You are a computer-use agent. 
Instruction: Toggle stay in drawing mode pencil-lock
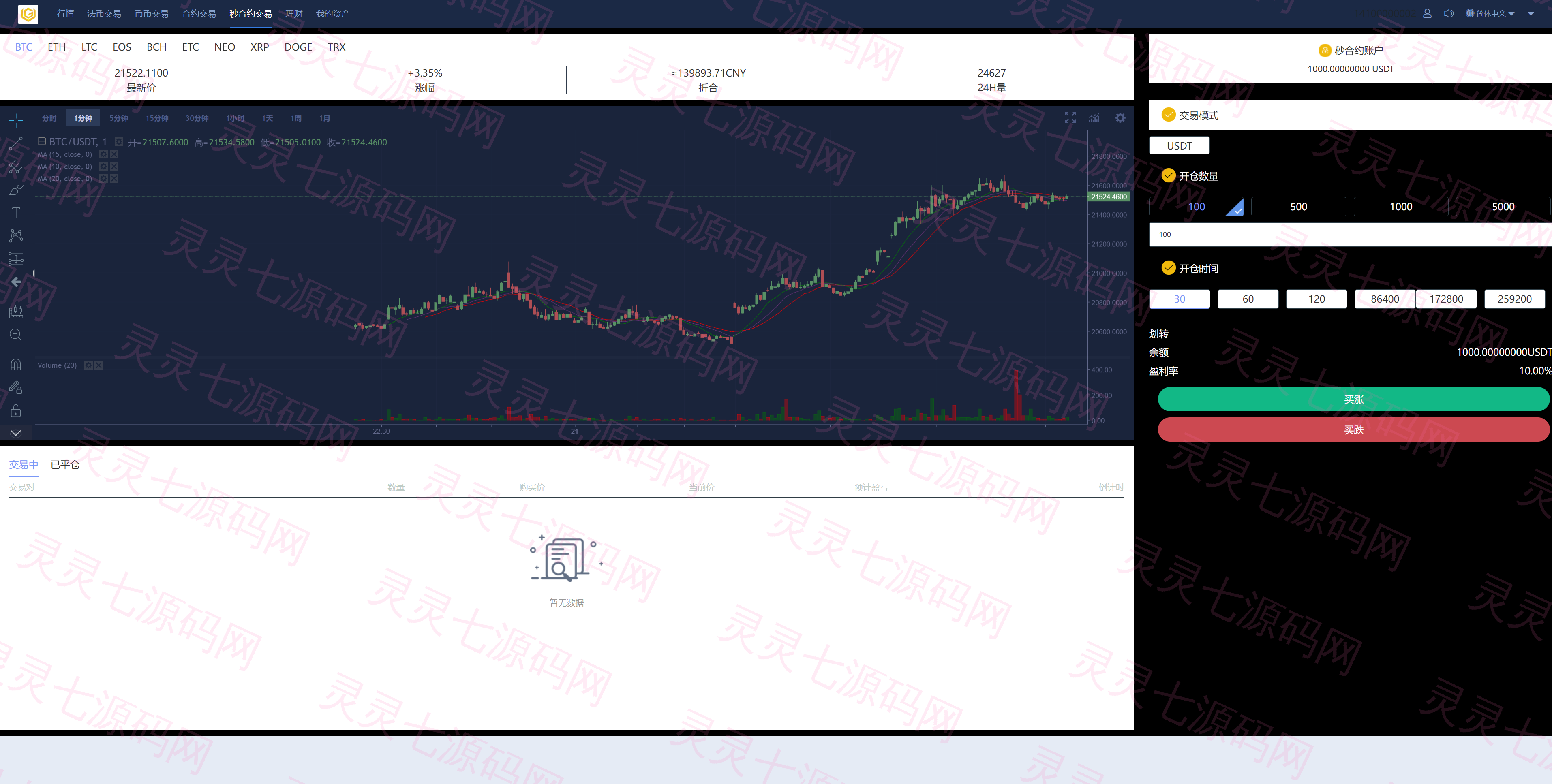tap(16, 387)
